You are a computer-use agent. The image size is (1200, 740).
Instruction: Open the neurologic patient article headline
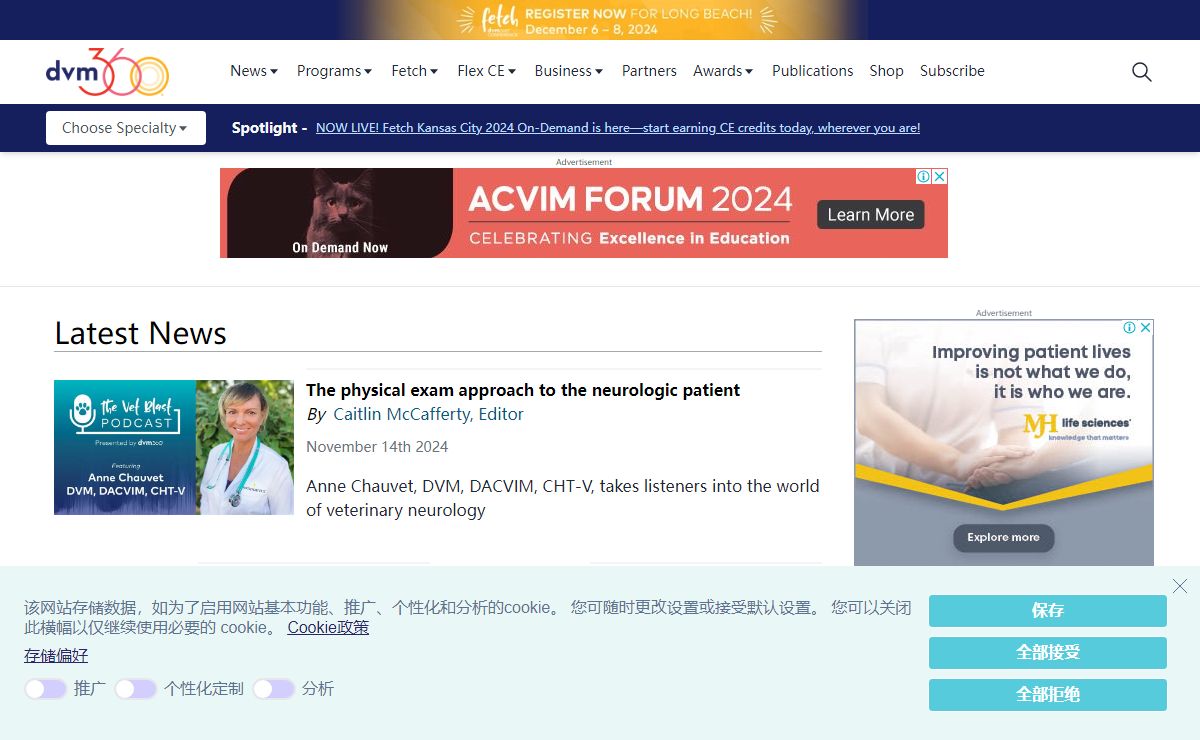(x=523, y=390)
